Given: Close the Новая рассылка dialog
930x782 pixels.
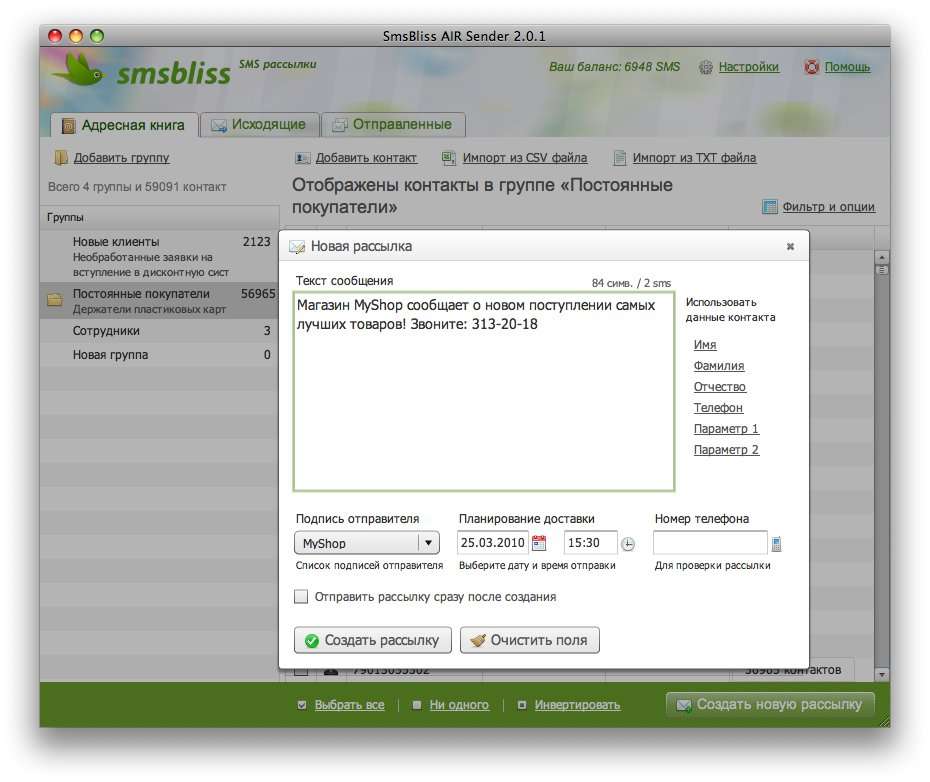Looking at the screenshot, I should click(x=790, y=246).
